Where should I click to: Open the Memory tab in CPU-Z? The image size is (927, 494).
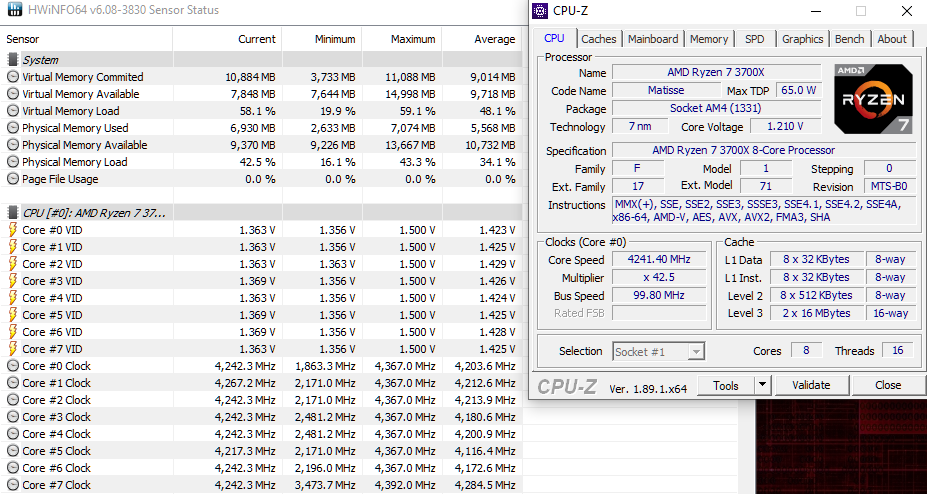pyautogui.click(x=708, y=39)
